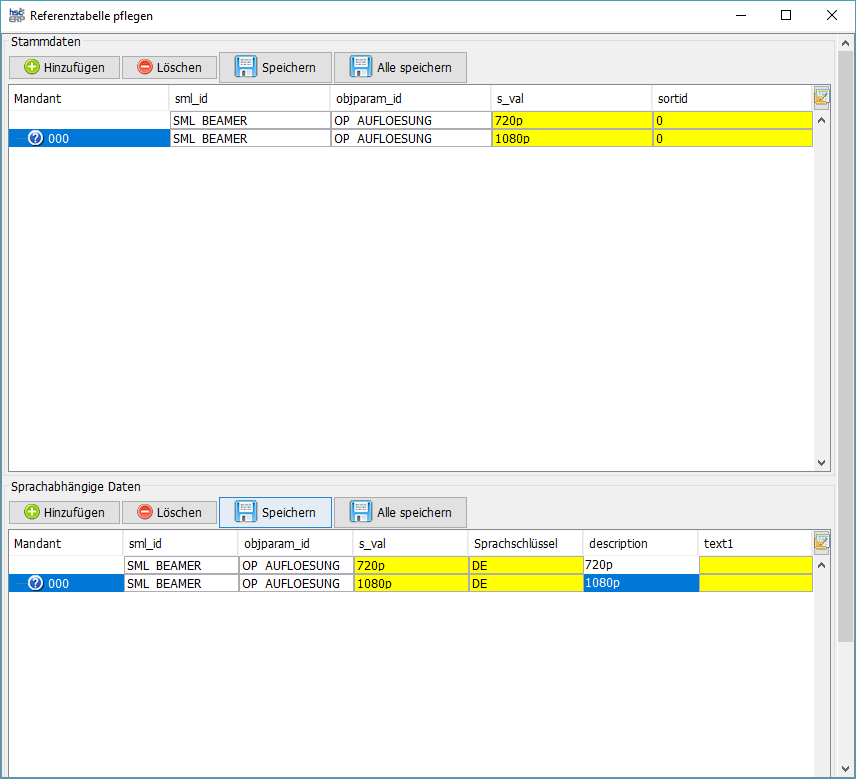Click the question mark icon in the selected Stammdaten row
This screenshot has width=856, height=779.
pos(36,138)
